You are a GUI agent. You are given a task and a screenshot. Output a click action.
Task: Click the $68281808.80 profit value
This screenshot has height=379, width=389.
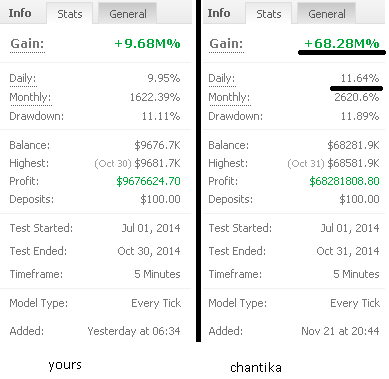click(x=344, y=181)
